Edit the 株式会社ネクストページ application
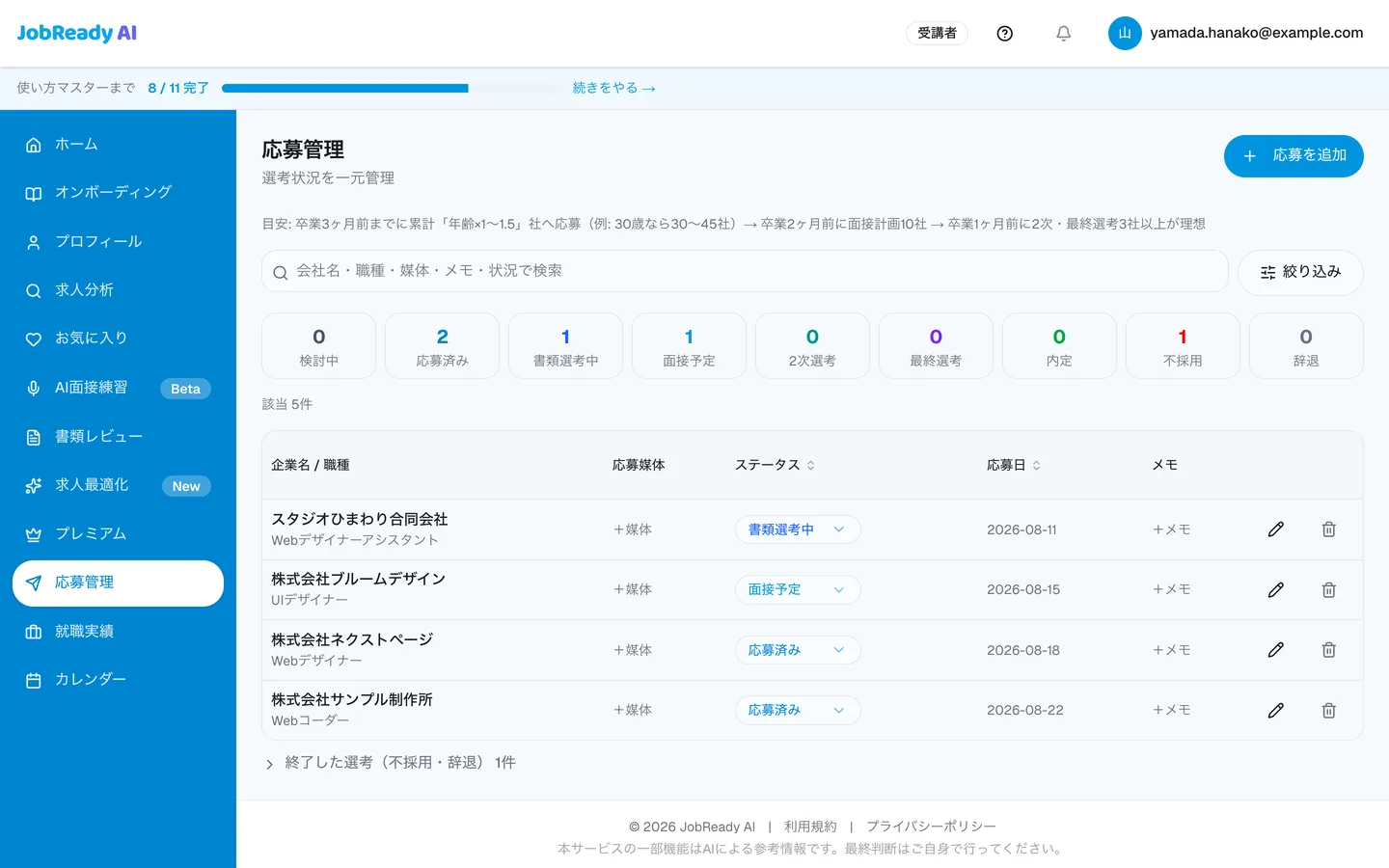Screen dimensions: 1389x868 click(1275, 650)
